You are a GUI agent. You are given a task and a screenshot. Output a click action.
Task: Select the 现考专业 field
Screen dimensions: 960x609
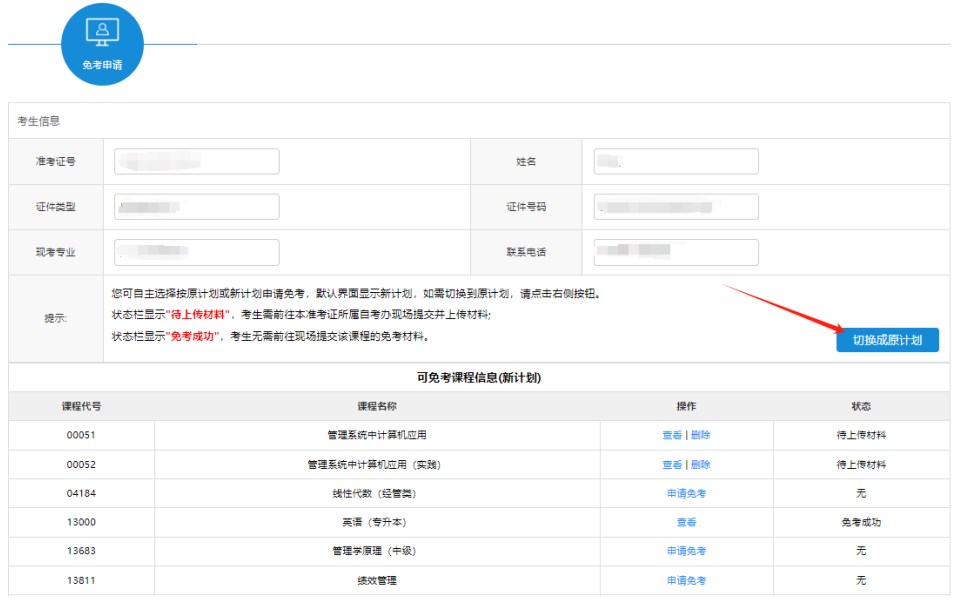click(197, 252)
